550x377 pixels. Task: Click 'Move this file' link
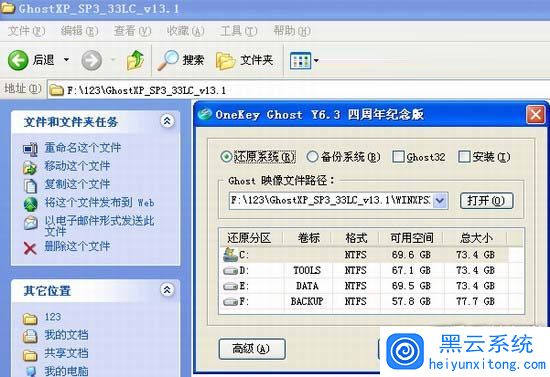(x=77, y=166)
